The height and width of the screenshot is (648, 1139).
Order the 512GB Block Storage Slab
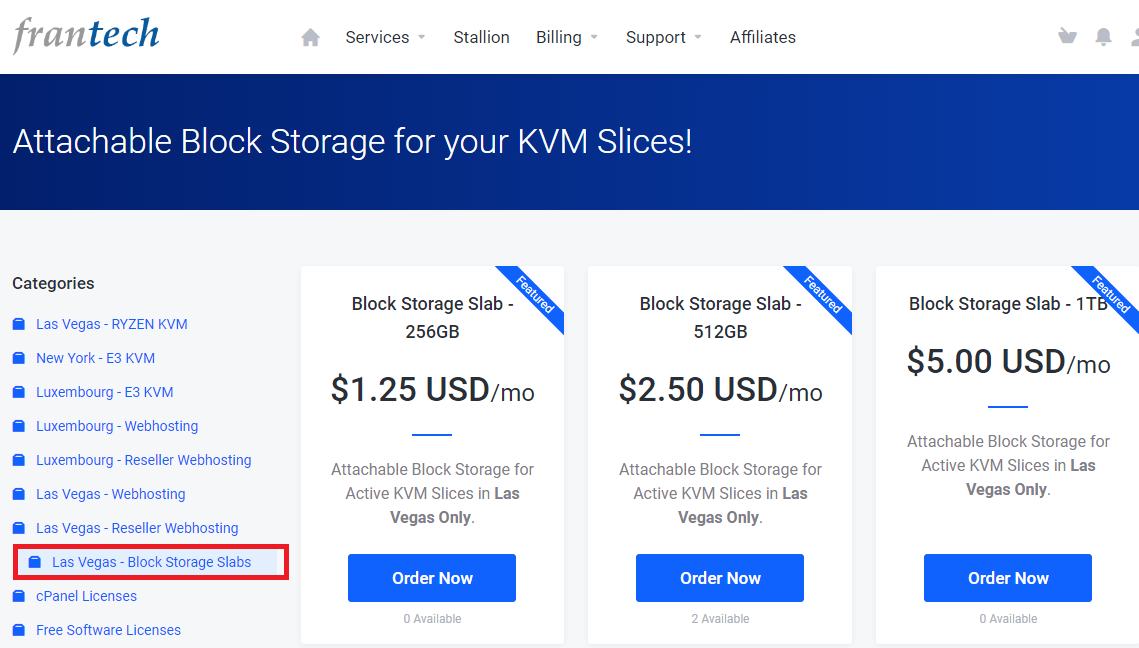(720, 578)
